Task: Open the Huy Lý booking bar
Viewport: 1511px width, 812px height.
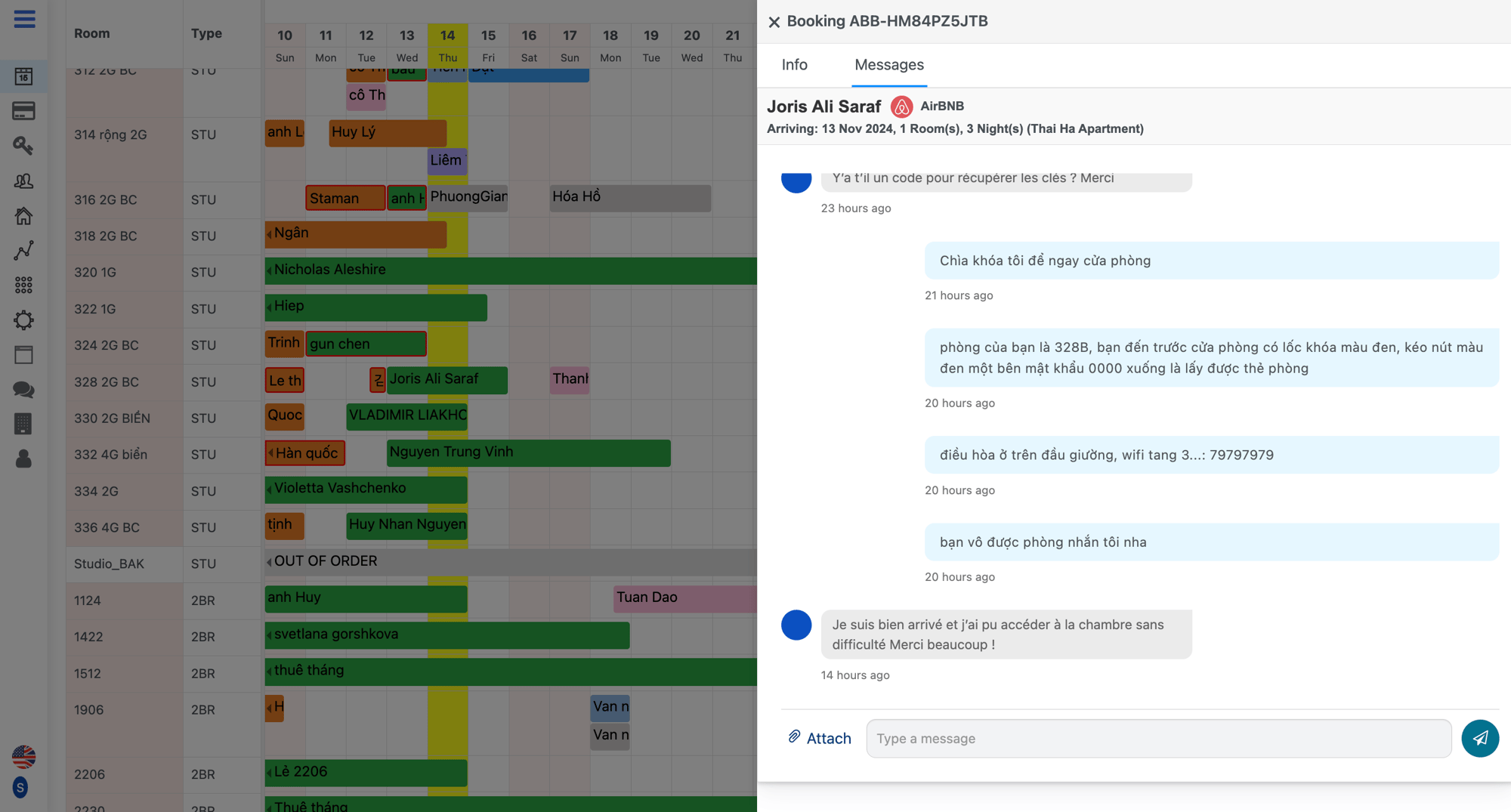Action: (x=388, y=133)
